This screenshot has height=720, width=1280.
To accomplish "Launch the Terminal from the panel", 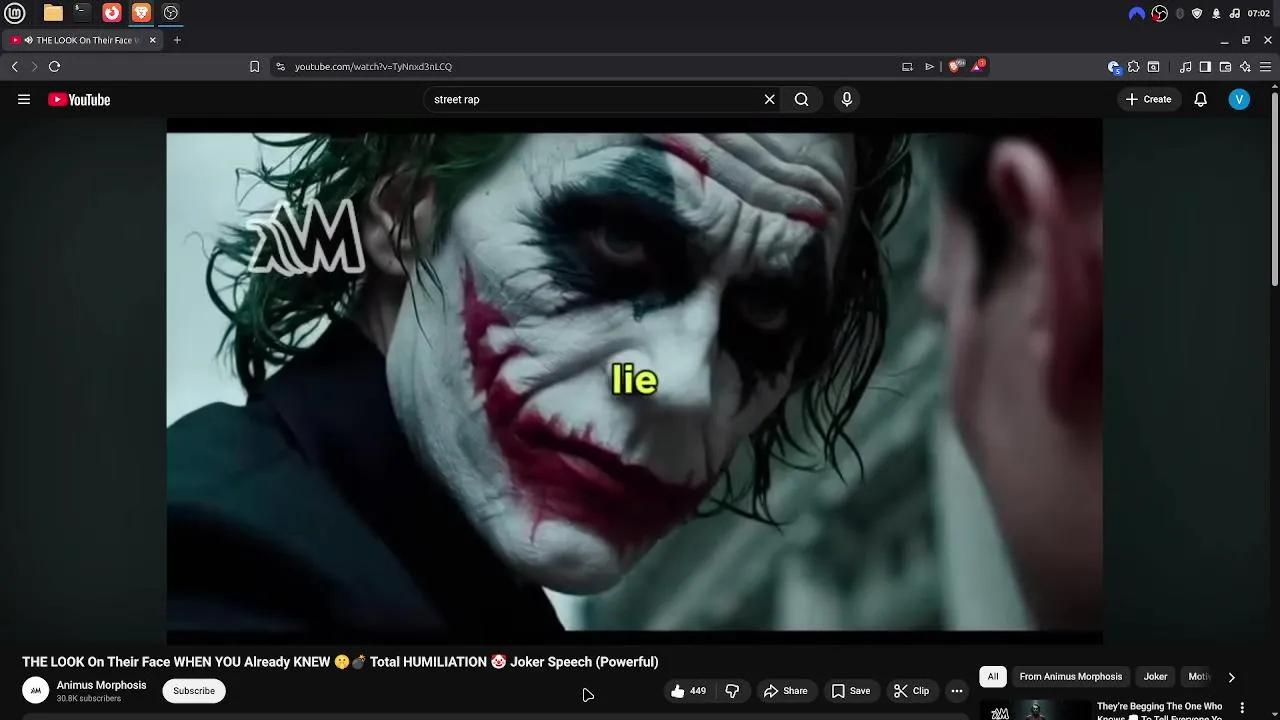I will (82, 13).
